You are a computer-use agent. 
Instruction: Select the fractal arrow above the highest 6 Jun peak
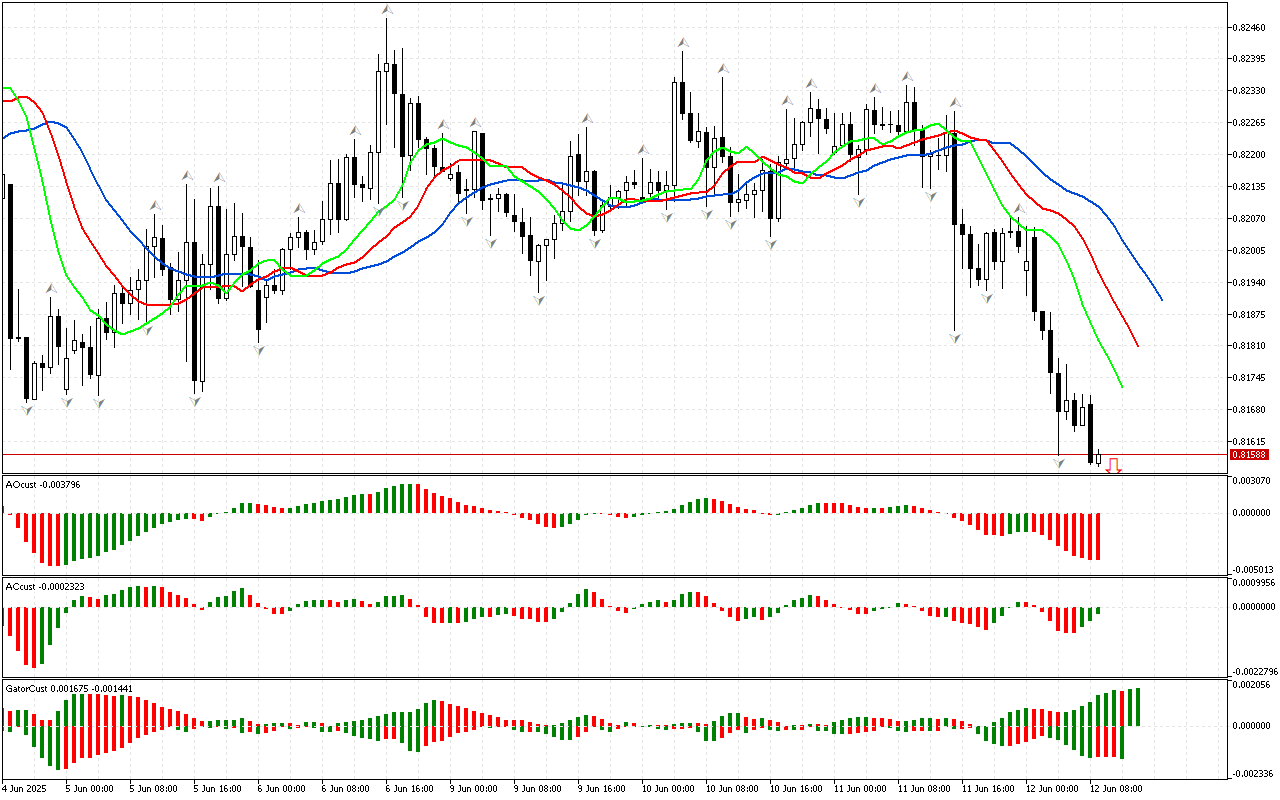click(x=386, y=9)
